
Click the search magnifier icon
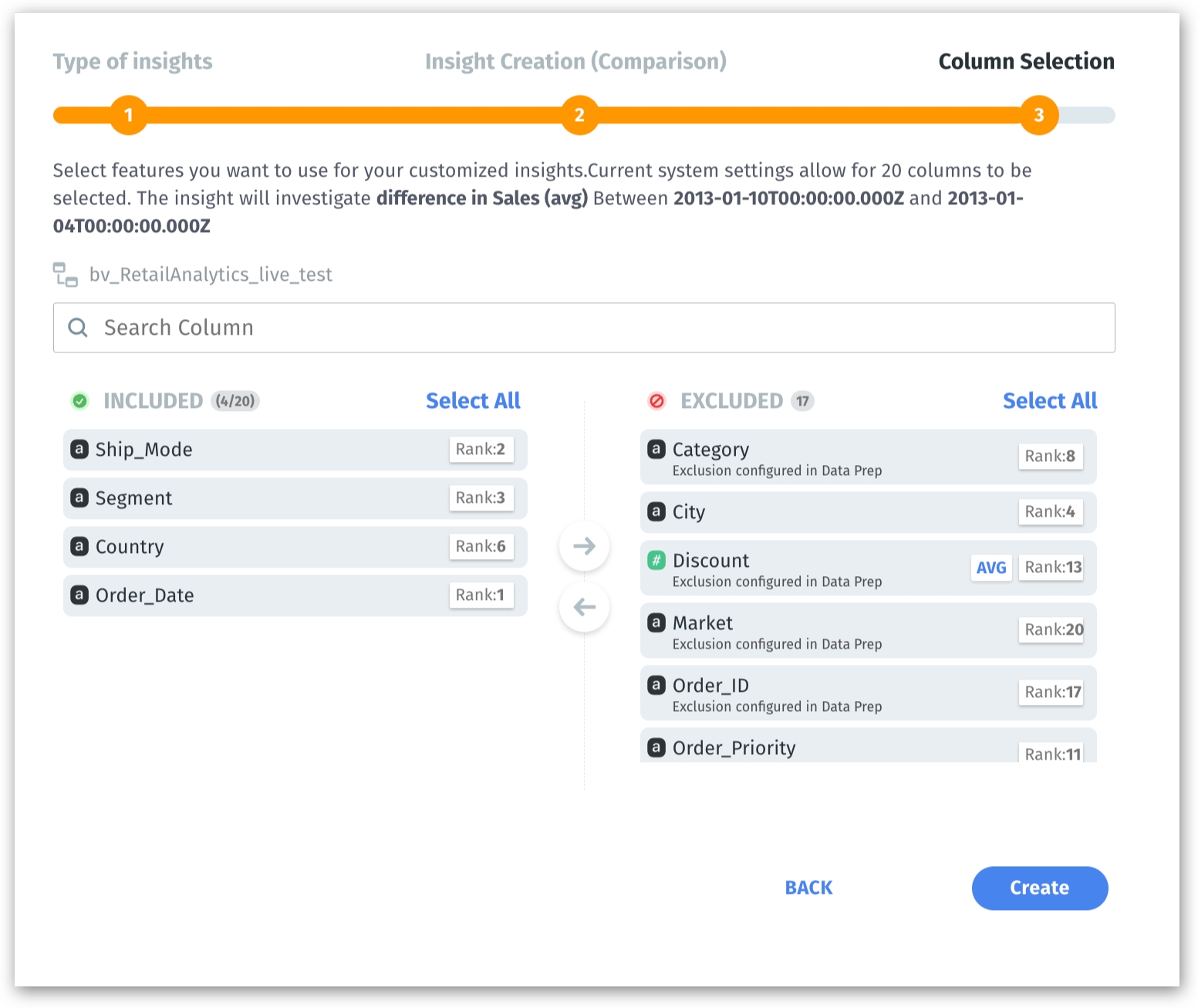click(78, 328)
